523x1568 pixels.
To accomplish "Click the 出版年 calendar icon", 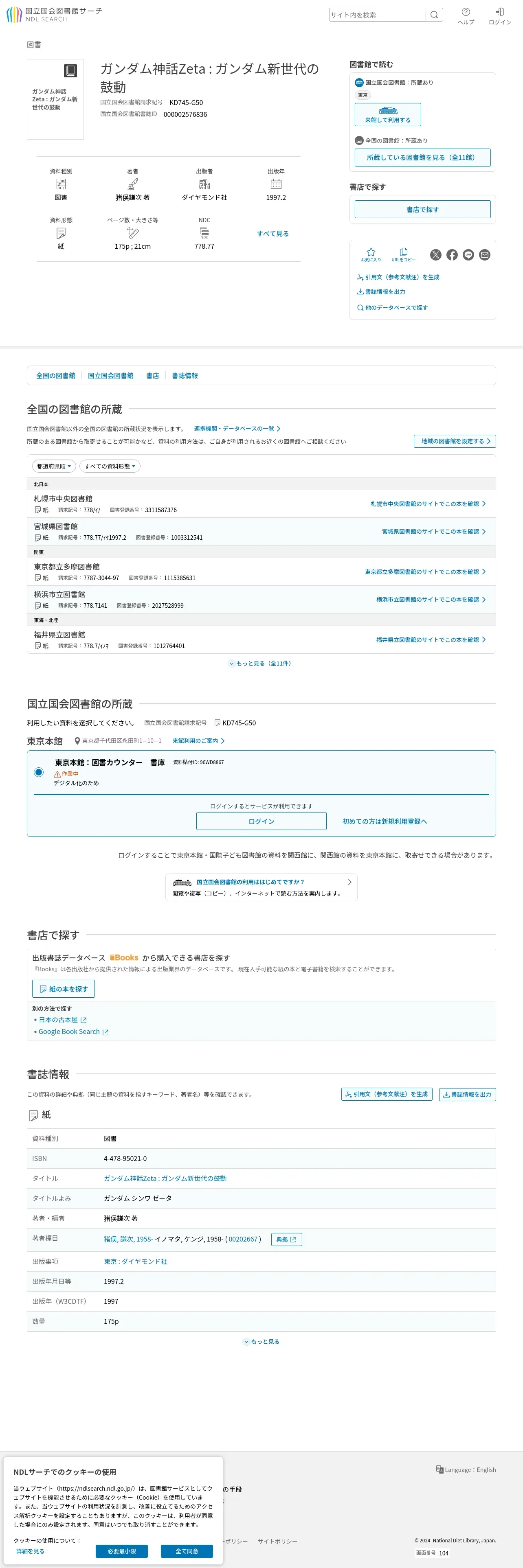I will click(276, 184).
